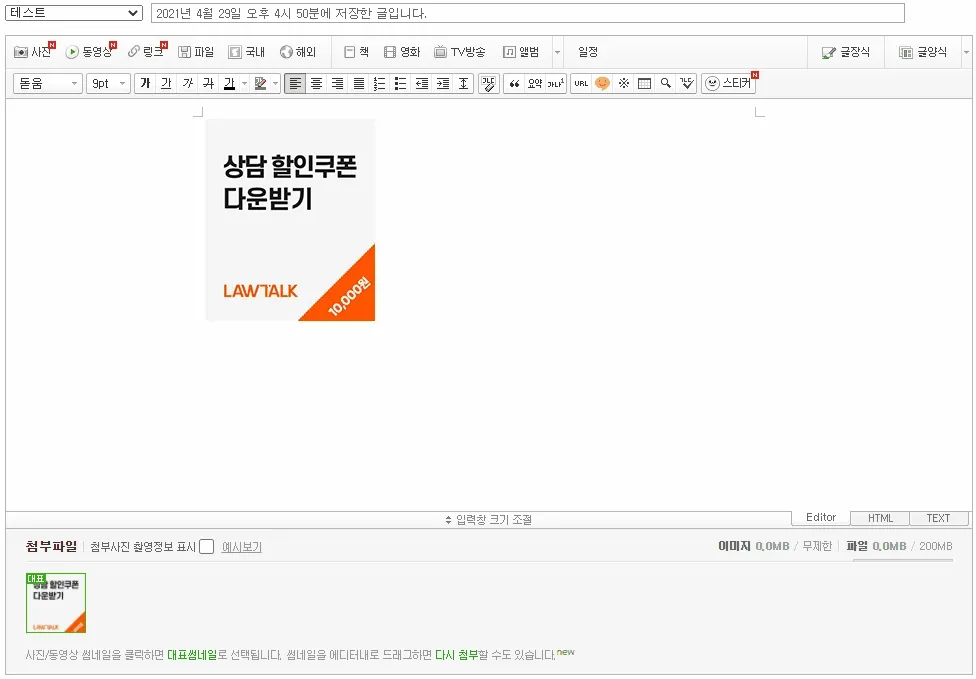Switch to the HTML tab
The width and height of the screenshot is (976, 679).
(x=880, y=518)
